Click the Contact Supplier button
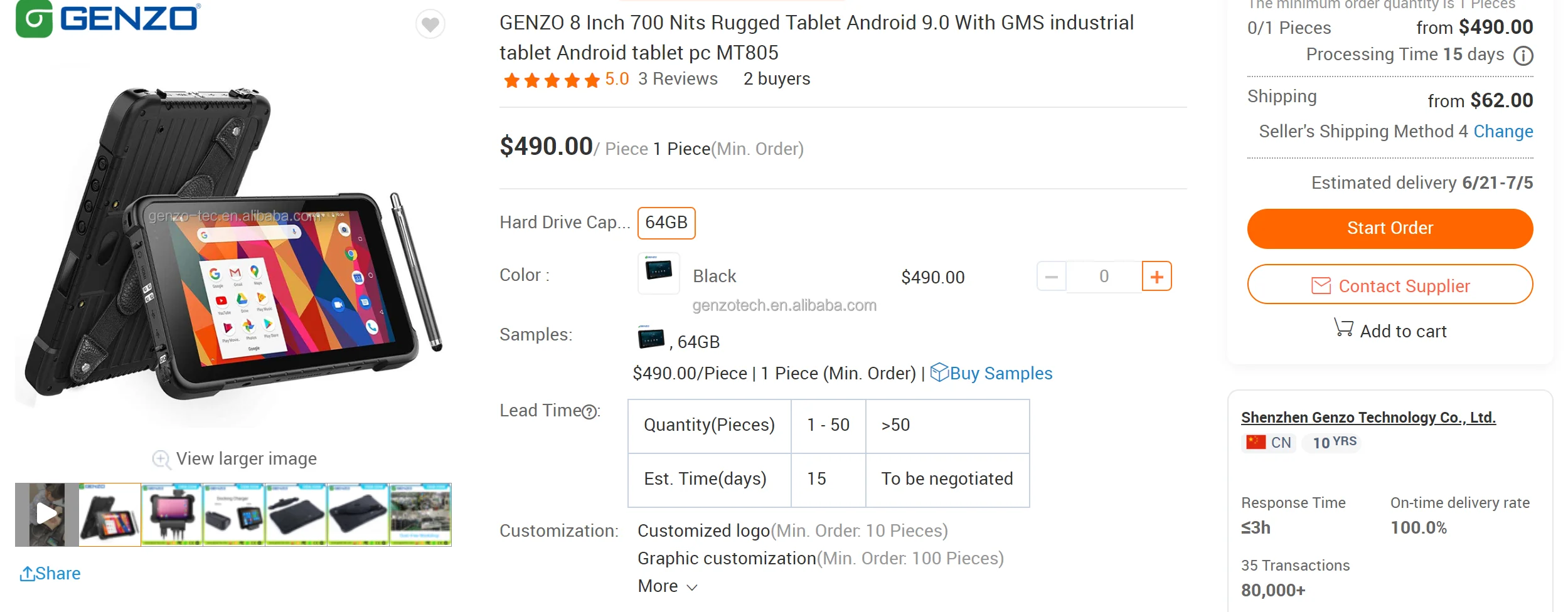 1390,286
